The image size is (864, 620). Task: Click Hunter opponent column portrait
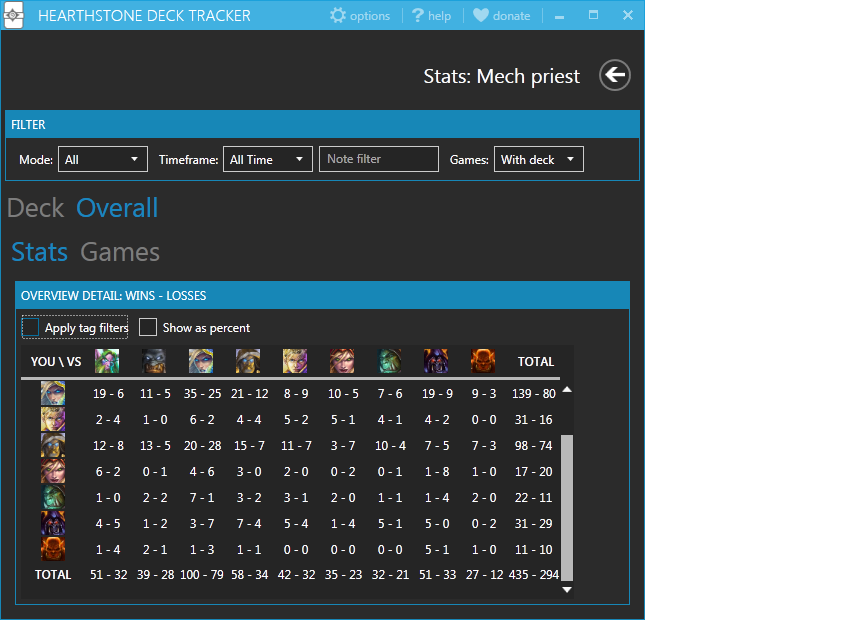pos(154,361)
